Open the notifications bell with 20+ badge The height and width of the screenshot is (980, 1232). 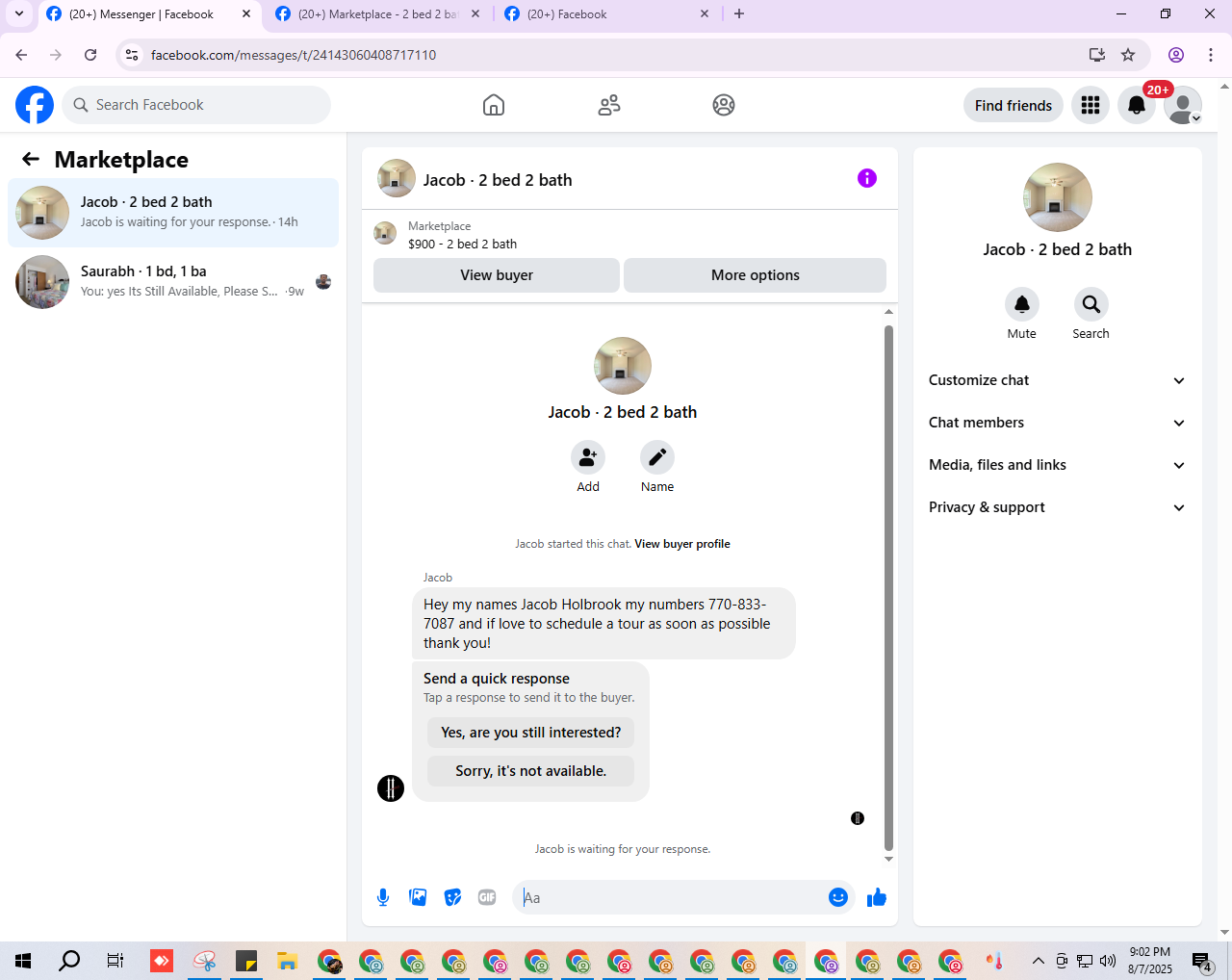(x=1137, y=105)
